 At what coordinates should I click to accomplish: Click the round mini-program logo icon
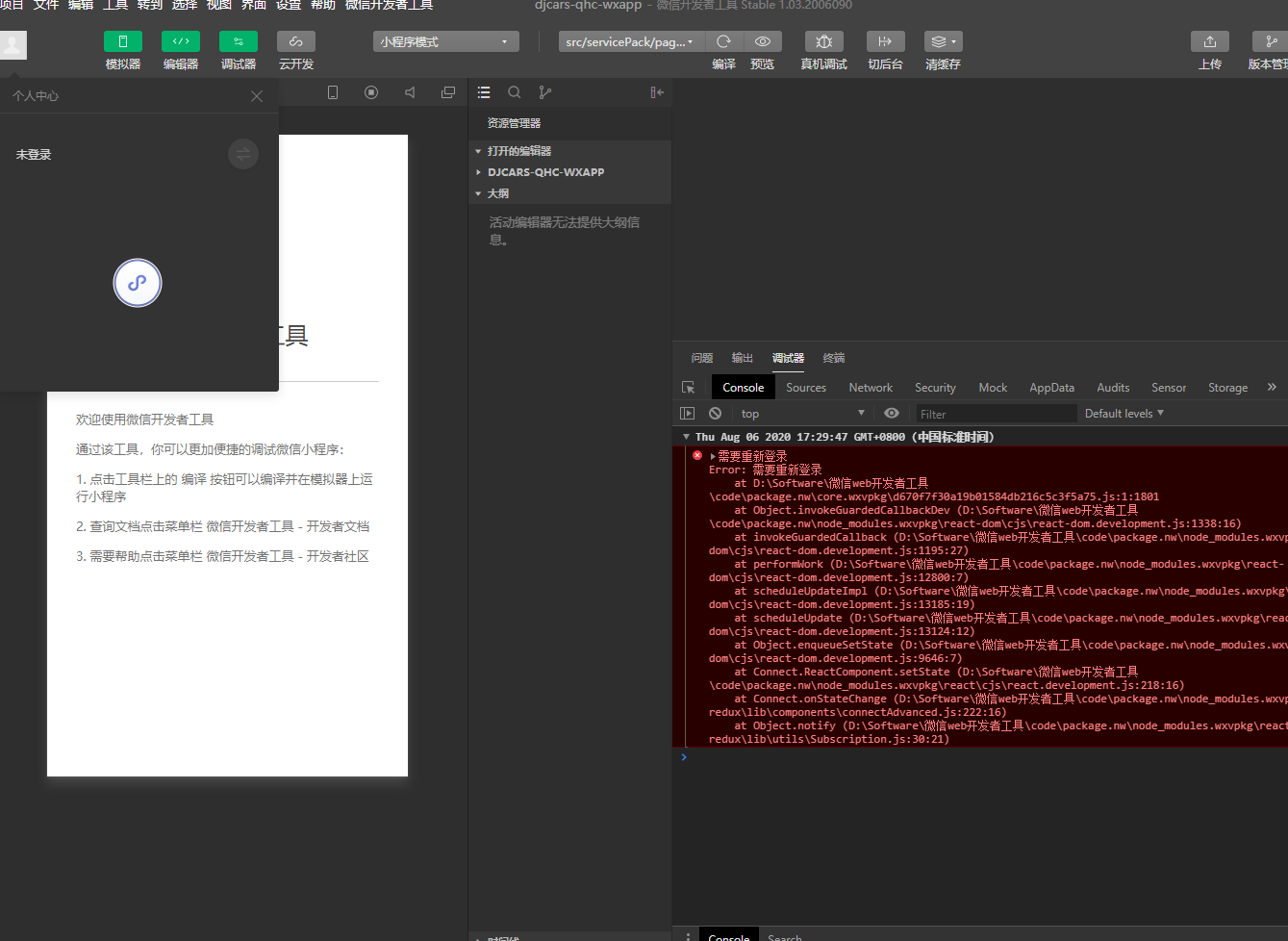138,283
